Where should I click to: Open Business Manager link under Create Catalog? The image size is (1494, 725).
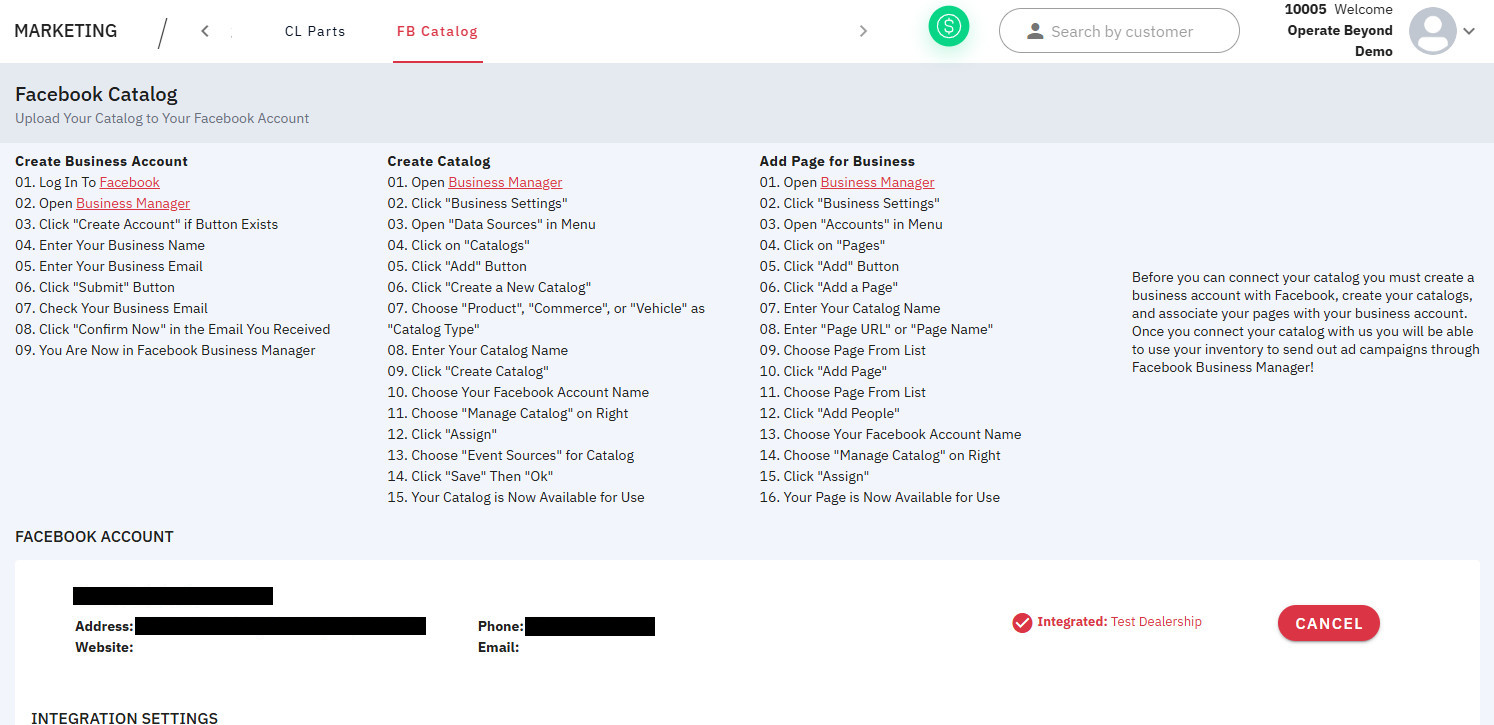(505, 182)
